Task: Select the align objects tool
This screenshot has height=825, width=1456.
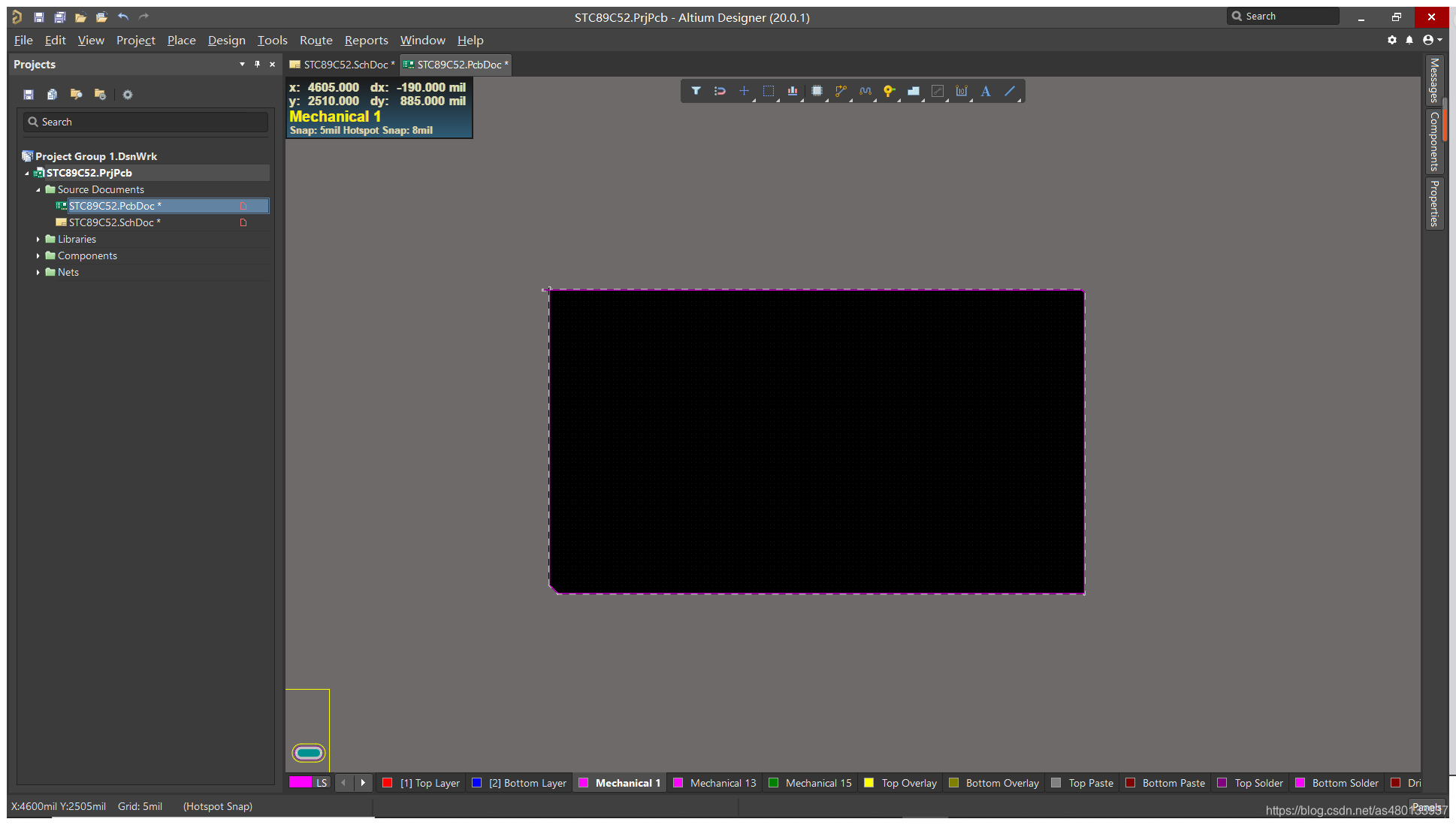Action: point(793,91)
